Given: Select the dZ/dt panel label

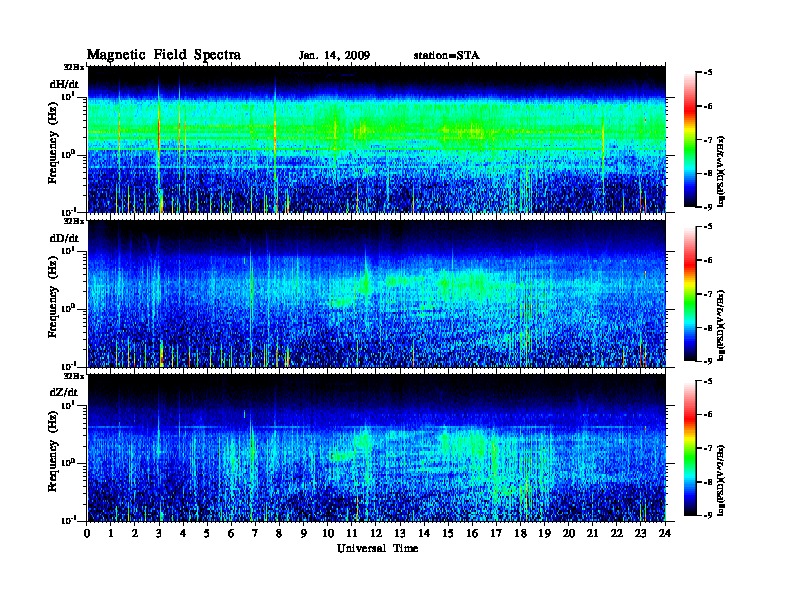Looking at the screenshot, I should pos(64,392).
